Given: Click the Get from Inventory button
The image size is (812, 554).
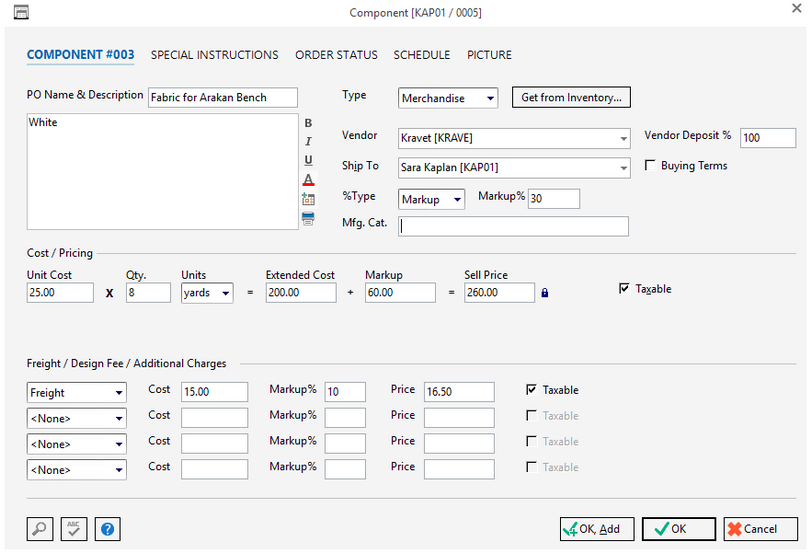Looking at the screenshot, I should (x=571, y=97).
